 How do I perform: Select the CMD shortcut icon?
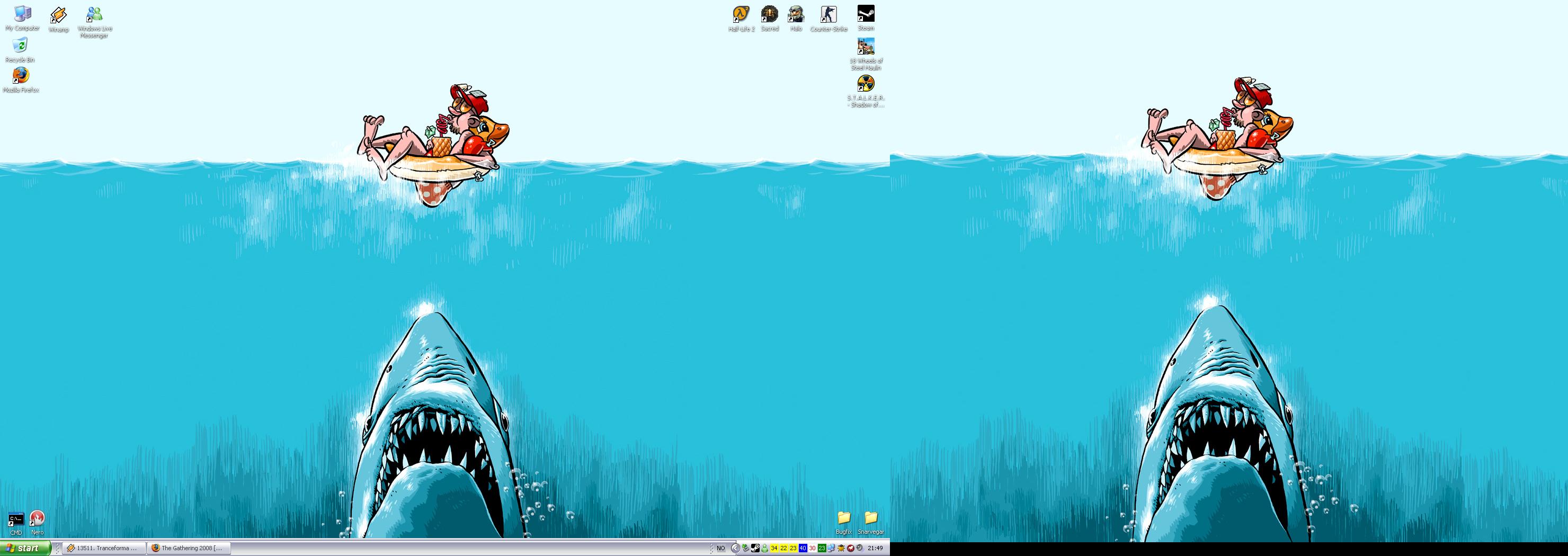15,524
